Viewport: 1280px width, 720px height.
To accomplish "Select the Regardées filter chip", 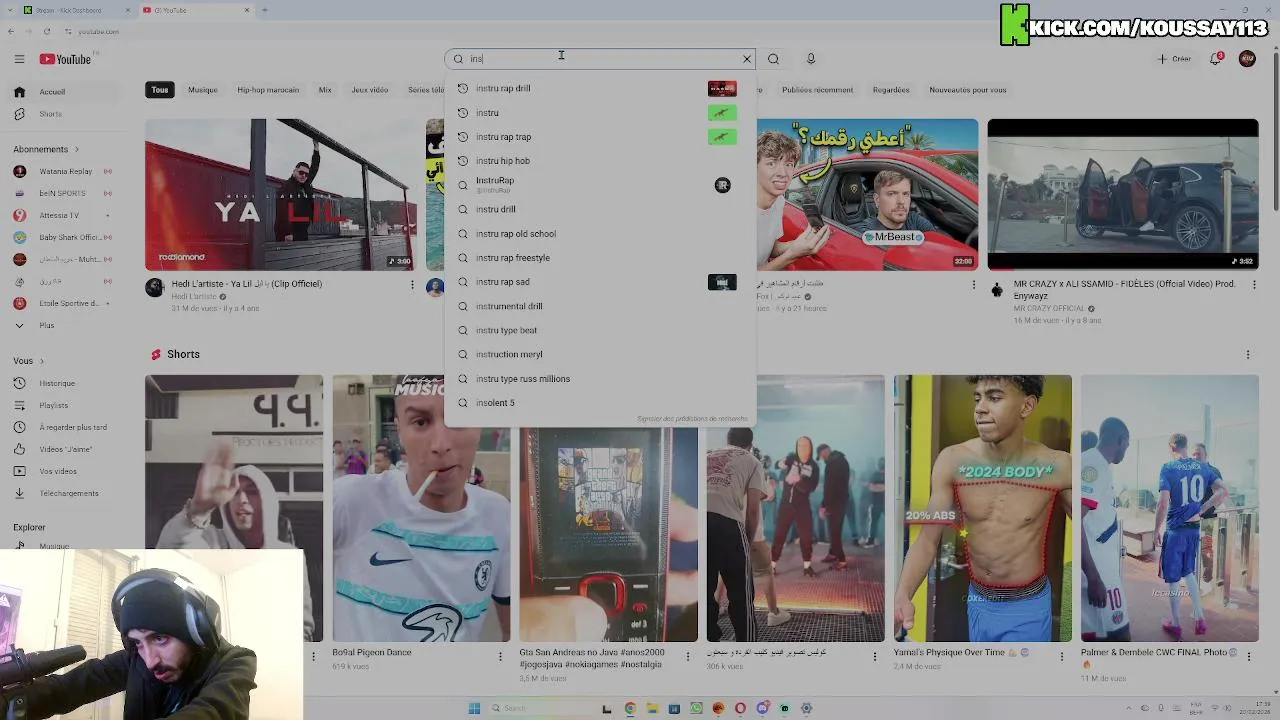I will pyautogui.click(x=891, y=90).
